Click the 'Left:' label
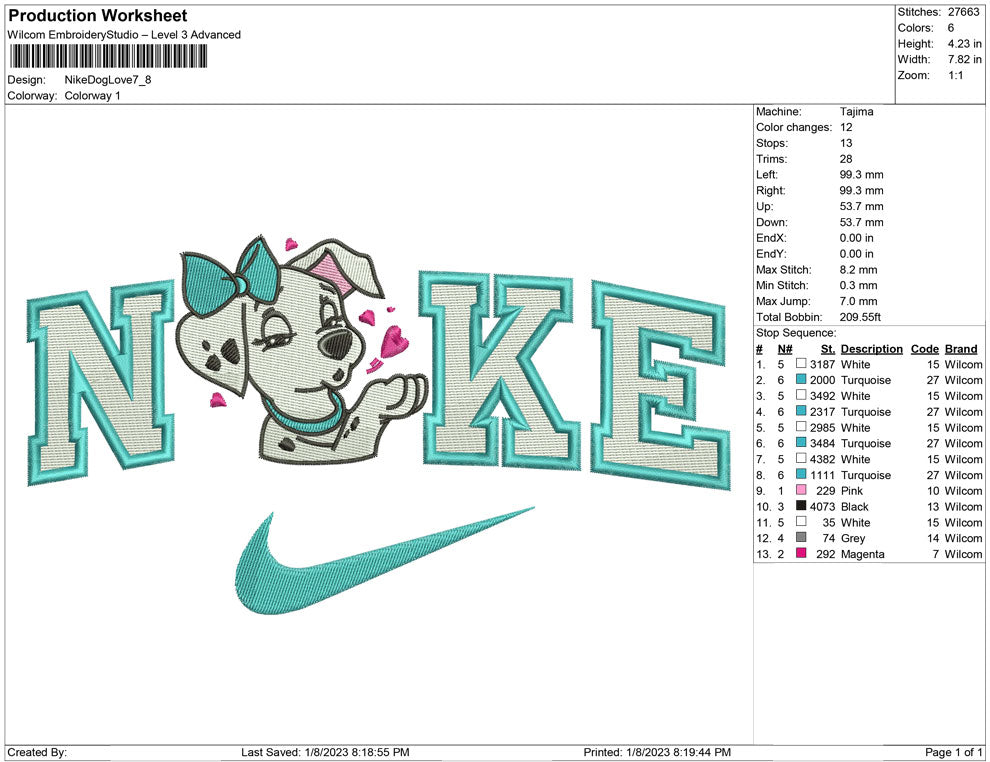The width and height of the screenshot is (990, 762). [766, 174]
